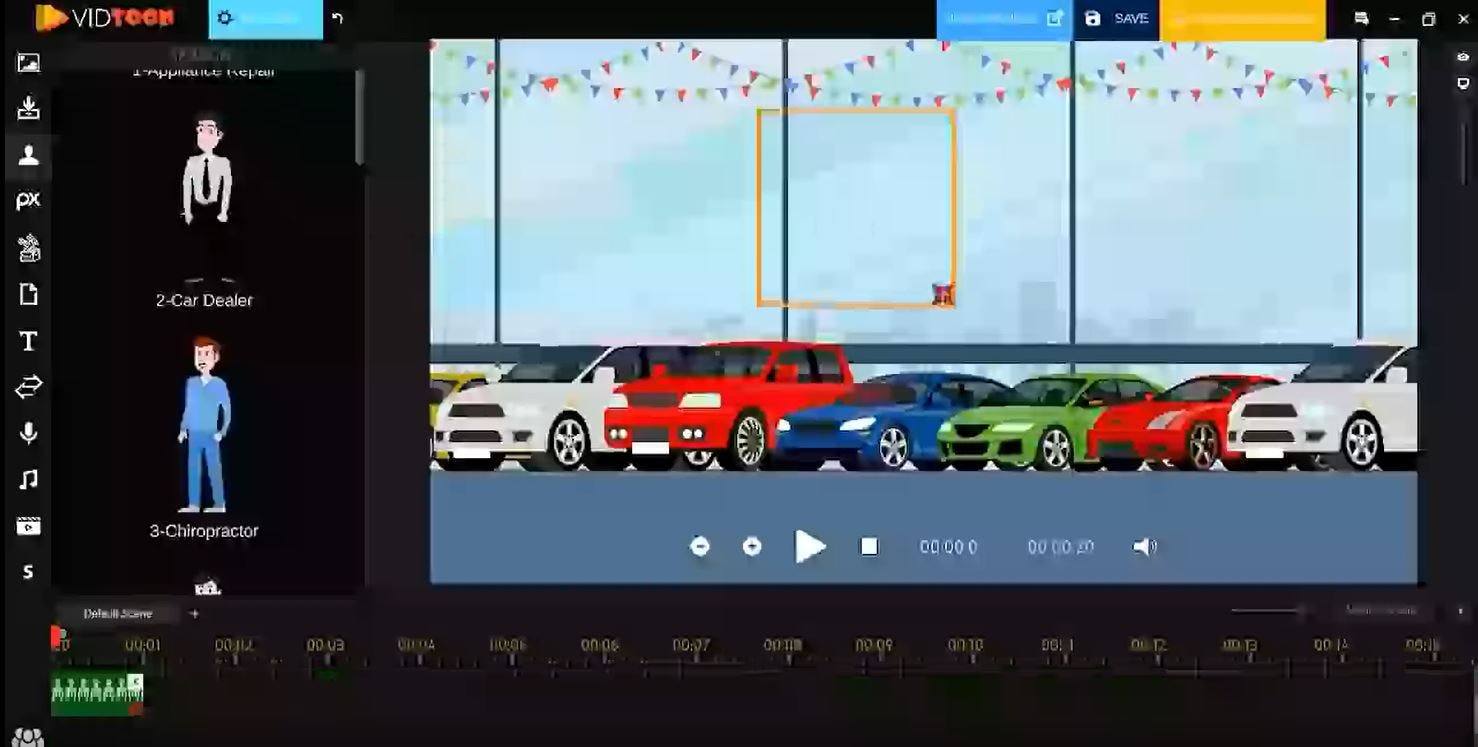This screenshot has height=747, width=1478.
Task: Open the Transitions panel with the arrows icon
Action: coord(28,387)
